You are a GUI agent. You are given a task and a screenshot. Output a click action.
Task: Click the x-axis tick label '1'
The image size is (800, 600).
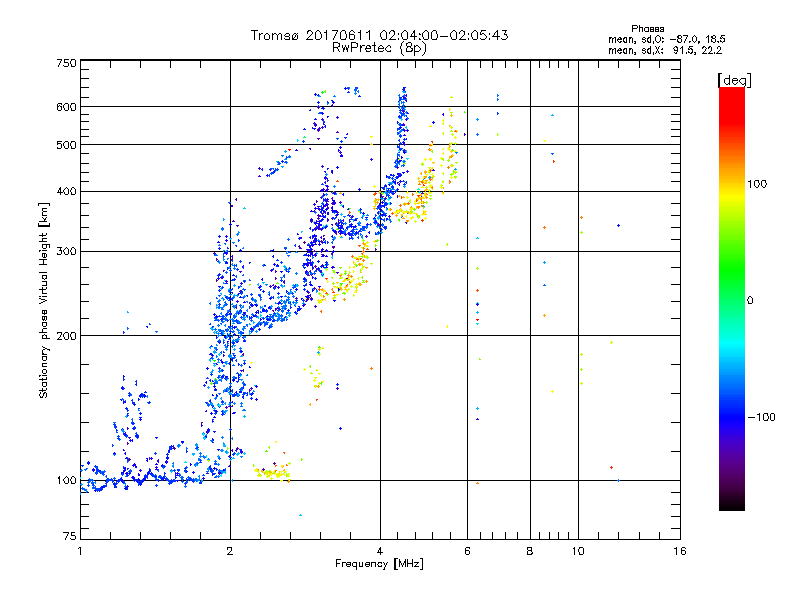[x=80, y=551]
